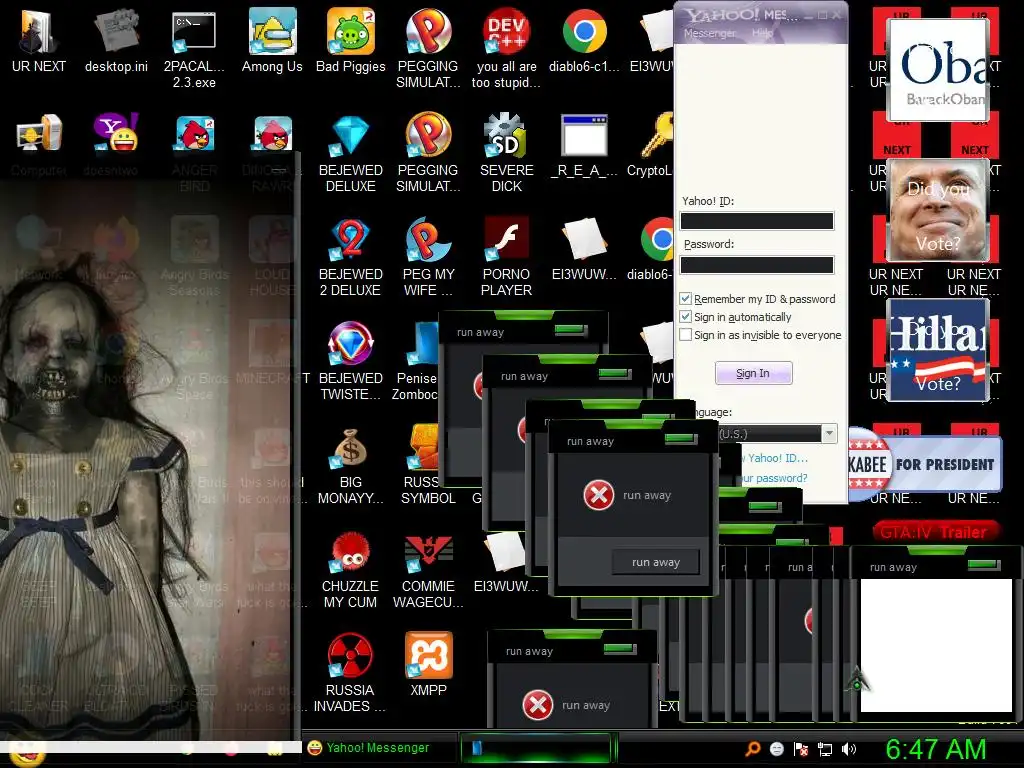Click the network tray icon
The width and height of the screenshot is (1024, 768).
tap(825, 749)
